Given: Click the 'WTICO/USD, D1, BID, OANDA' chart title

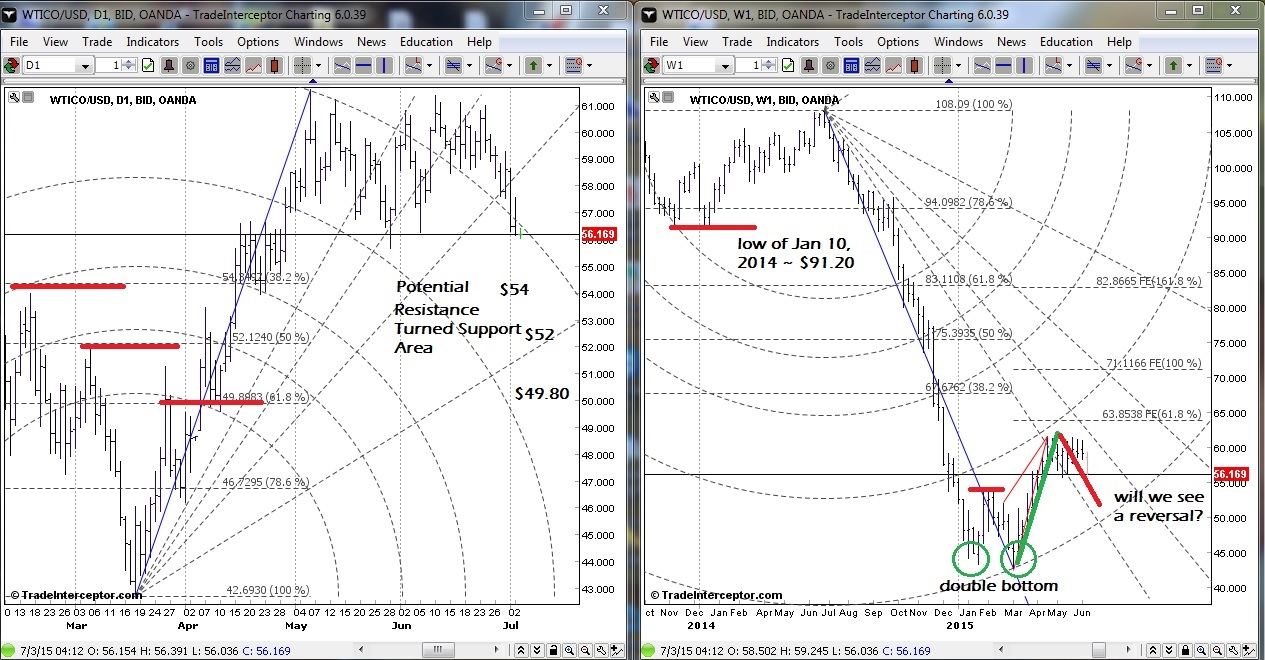Looking at the screenshot, I should [x=122, y=99].
